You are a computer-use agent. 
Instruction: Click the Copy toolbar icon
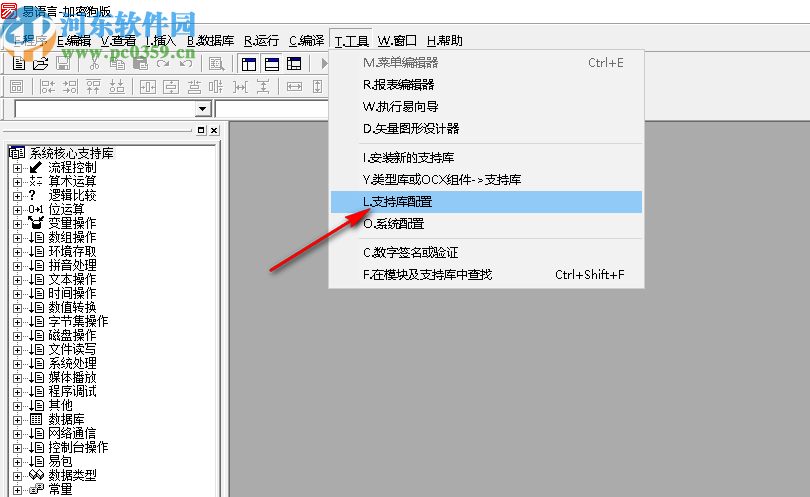tap(117, 64)
